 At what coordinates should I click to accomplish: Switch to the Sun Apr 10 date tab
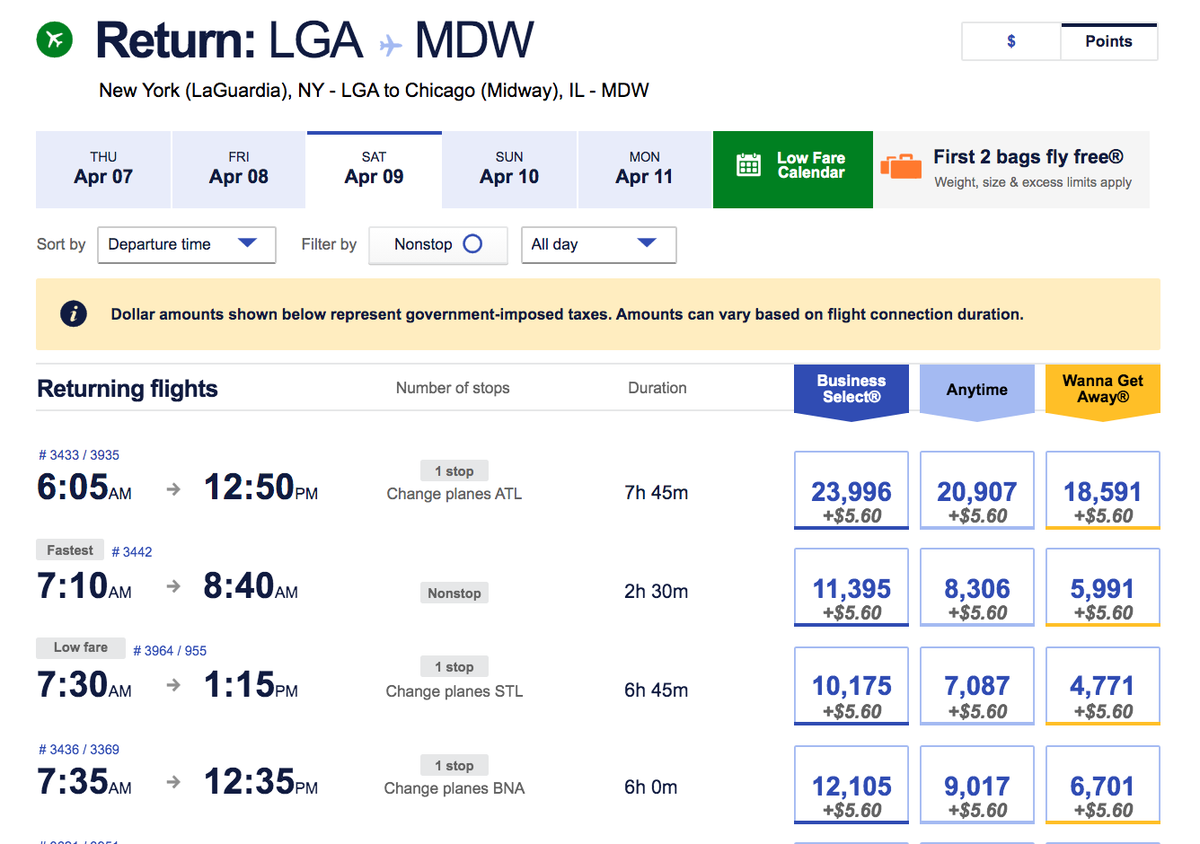click(x=509, y=169)
